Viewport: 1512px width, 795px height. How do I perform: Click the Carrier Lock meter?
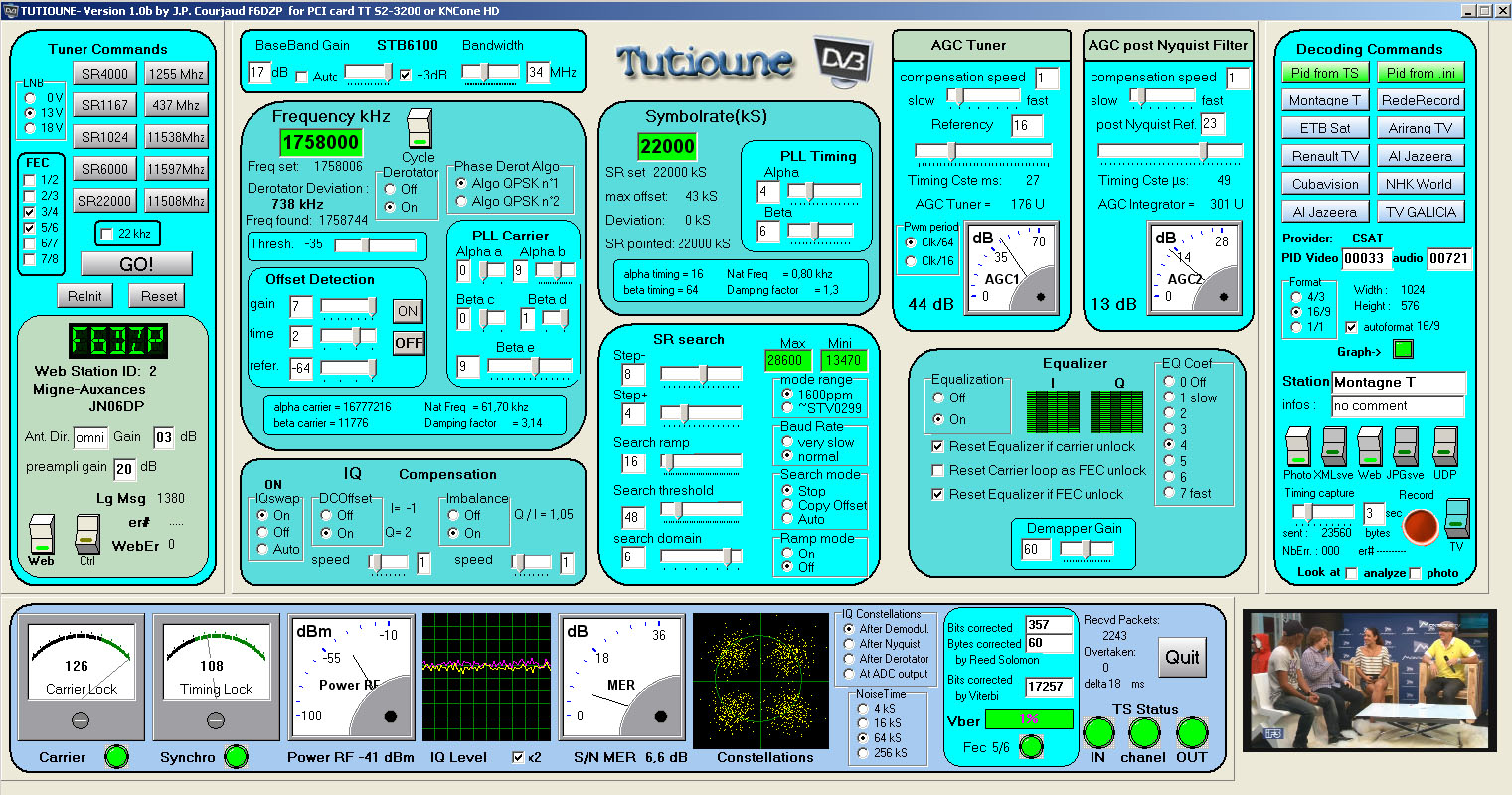coord(82,678)
